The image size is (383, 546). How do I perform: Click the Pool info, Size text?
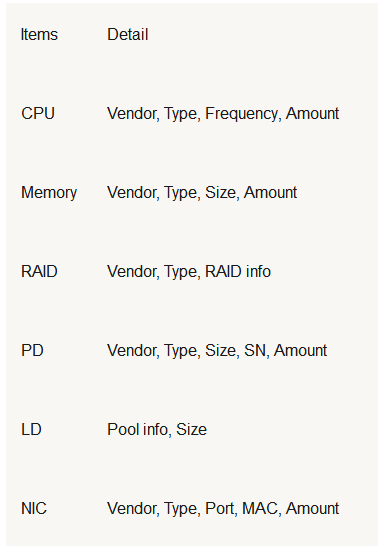point(157,430)
